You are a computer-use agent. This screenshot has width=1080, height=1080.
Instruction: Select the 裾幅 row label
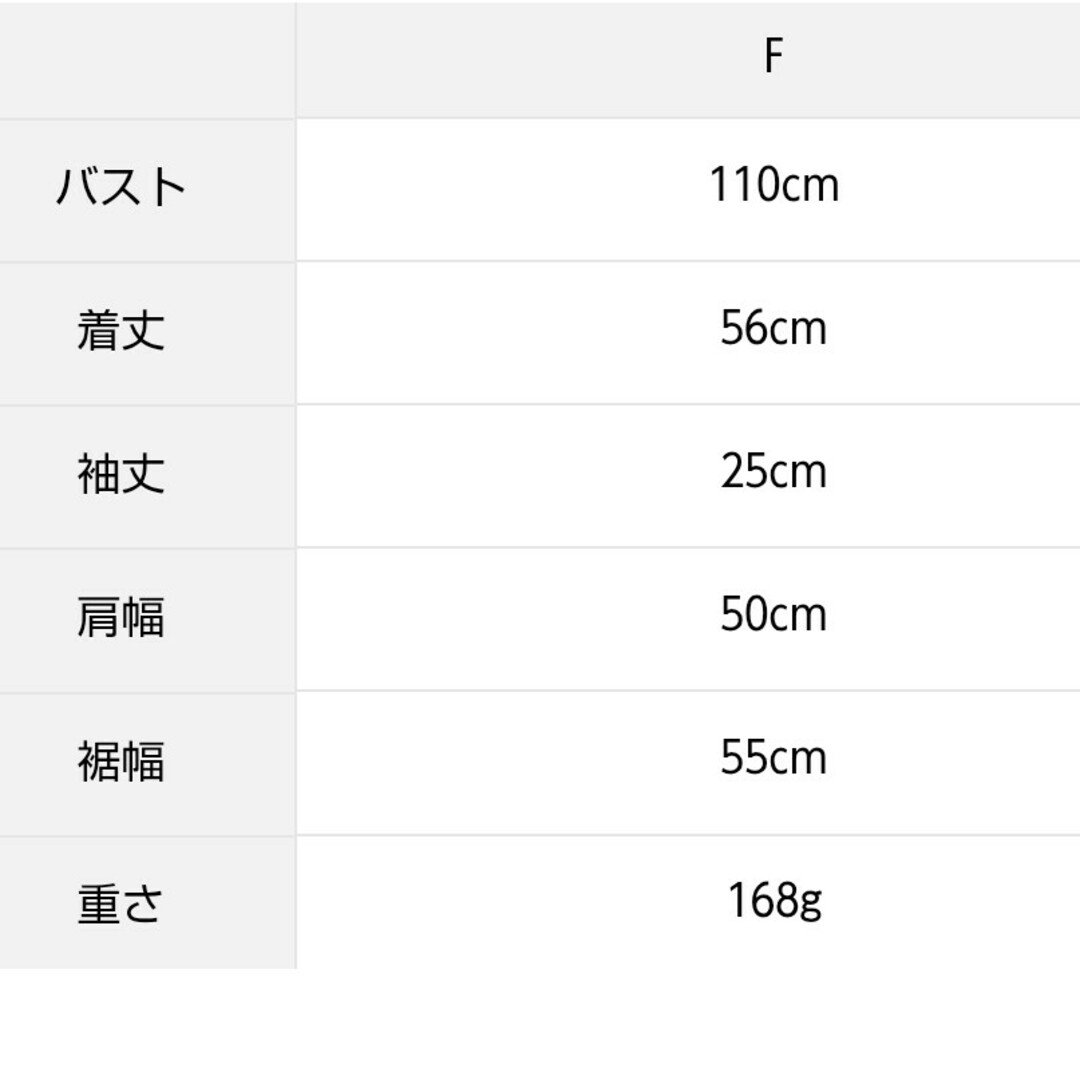121,760
